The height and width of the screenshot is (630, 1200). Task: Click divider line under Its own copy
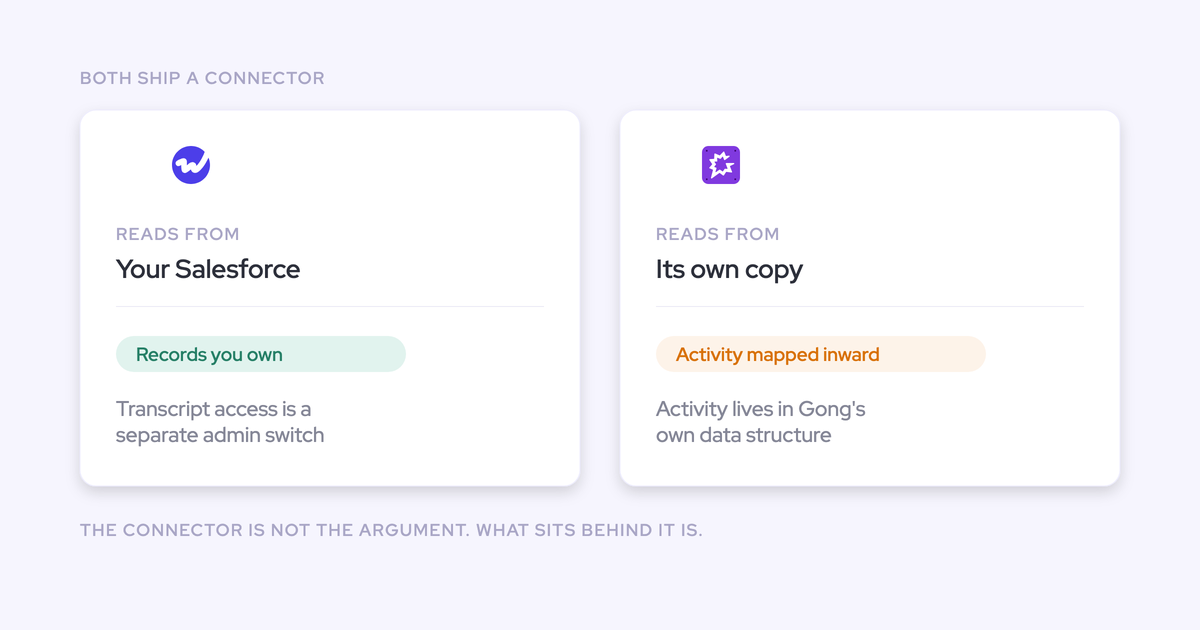click(870, 306)
